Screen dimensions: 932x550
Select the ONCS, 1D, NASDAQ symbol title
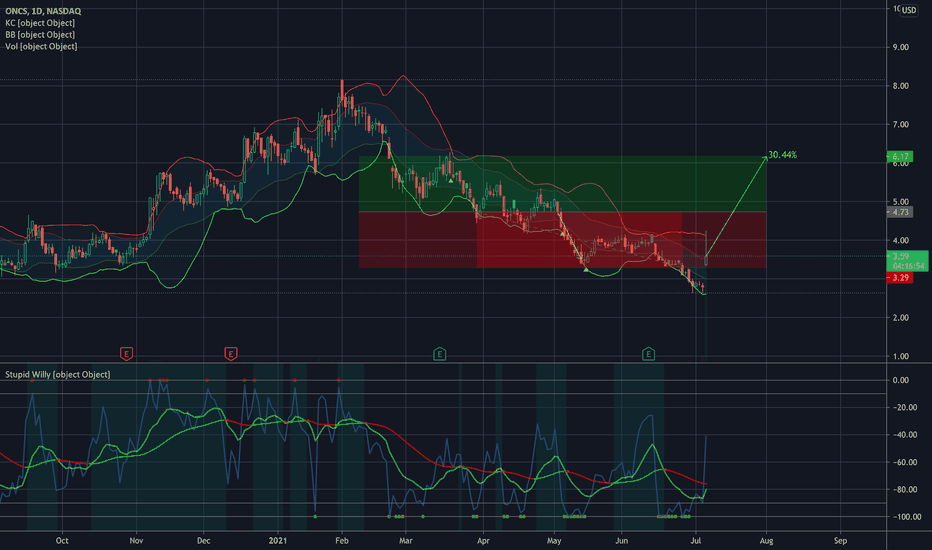click(43, 11)
